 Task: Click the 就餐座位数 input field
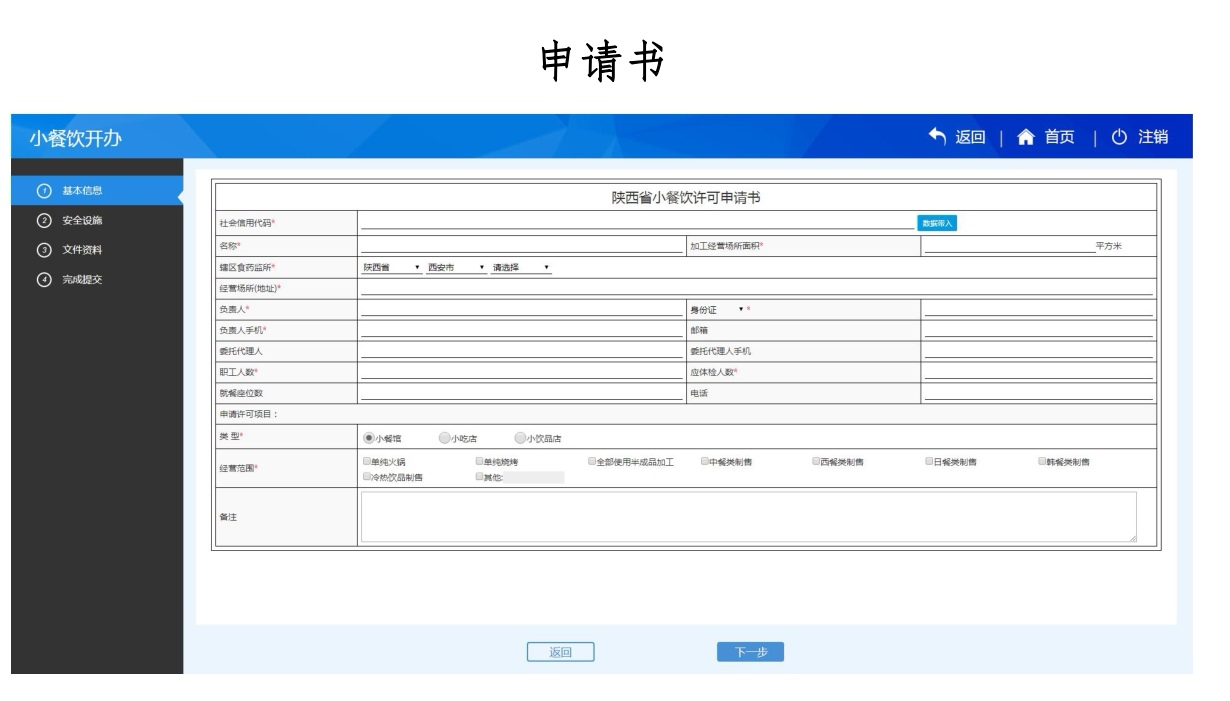pyautogui.click(x=520, y=393)
